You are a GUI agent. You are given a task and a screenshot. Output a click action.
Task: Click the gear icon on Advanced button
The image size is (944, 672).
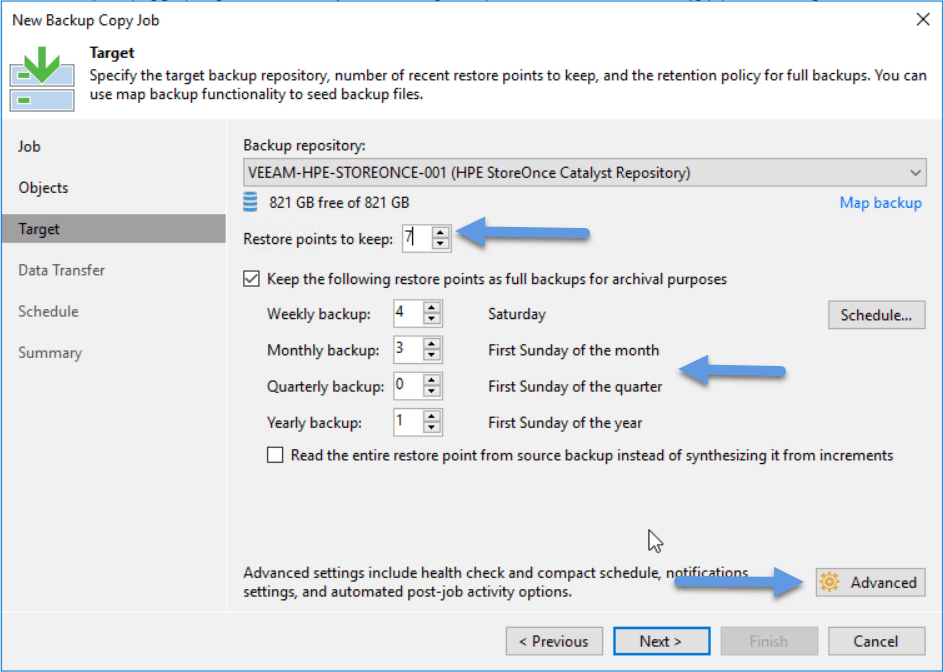point(829,582)
